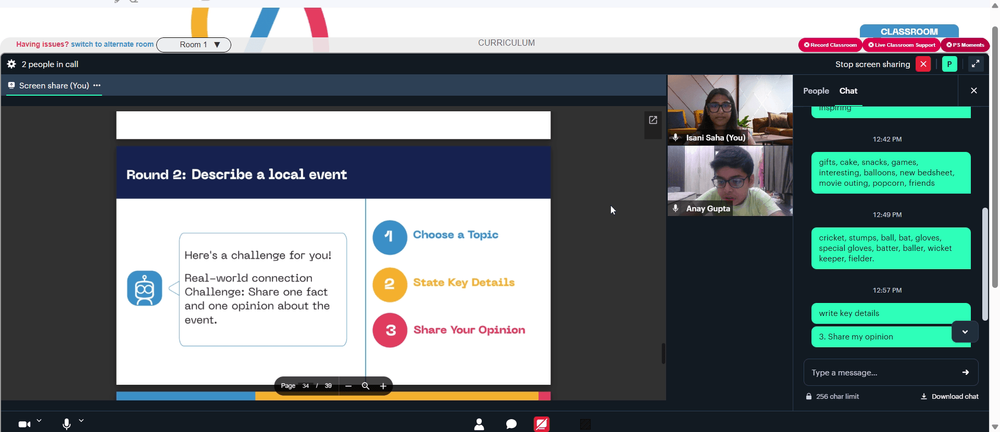Click switch to alternate room link
Viewport: 1000px width, 432px height.
112,45
